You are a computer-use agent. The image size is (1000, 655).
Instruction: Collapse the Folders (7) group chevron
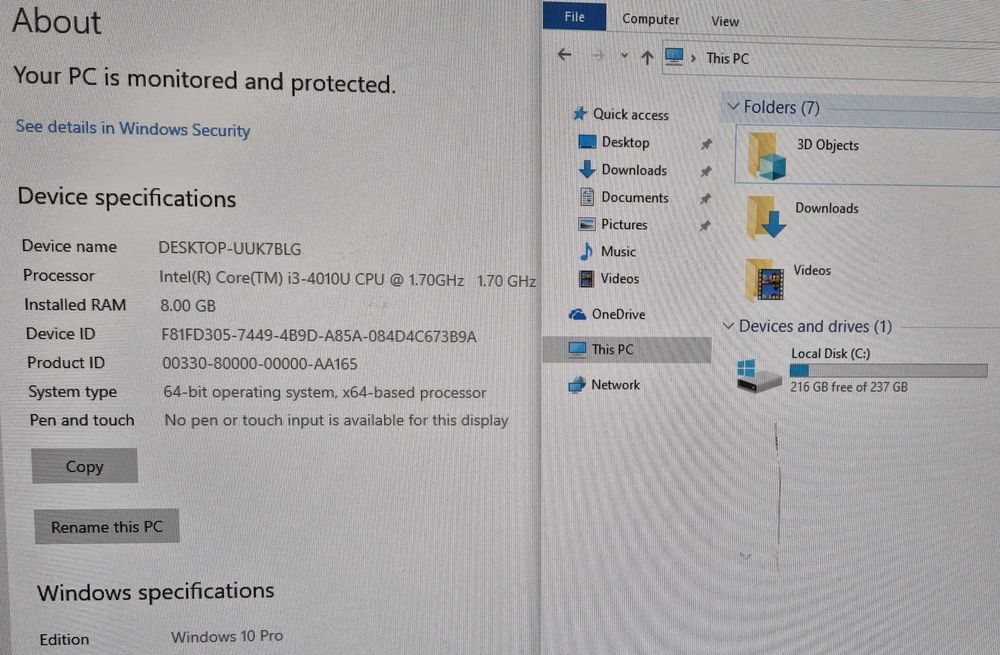click(733, 106)
